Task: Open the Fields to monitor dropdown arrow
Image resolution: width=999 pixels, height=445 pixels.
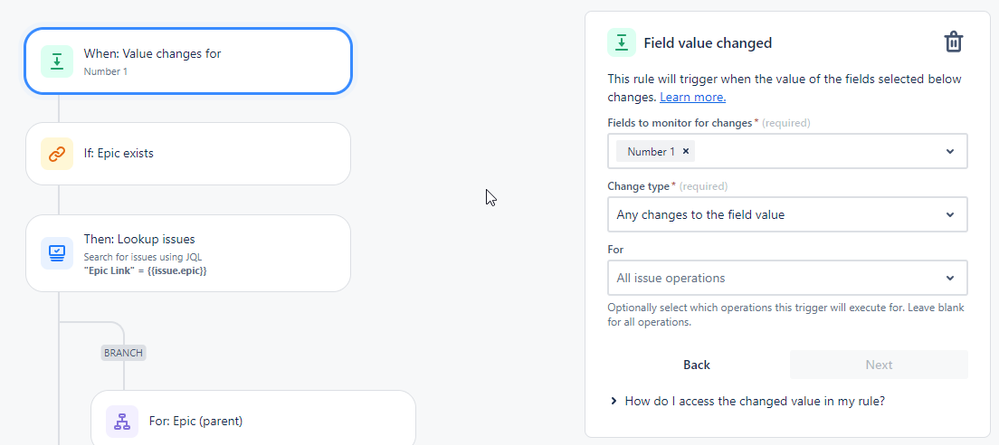Action: 950,152
